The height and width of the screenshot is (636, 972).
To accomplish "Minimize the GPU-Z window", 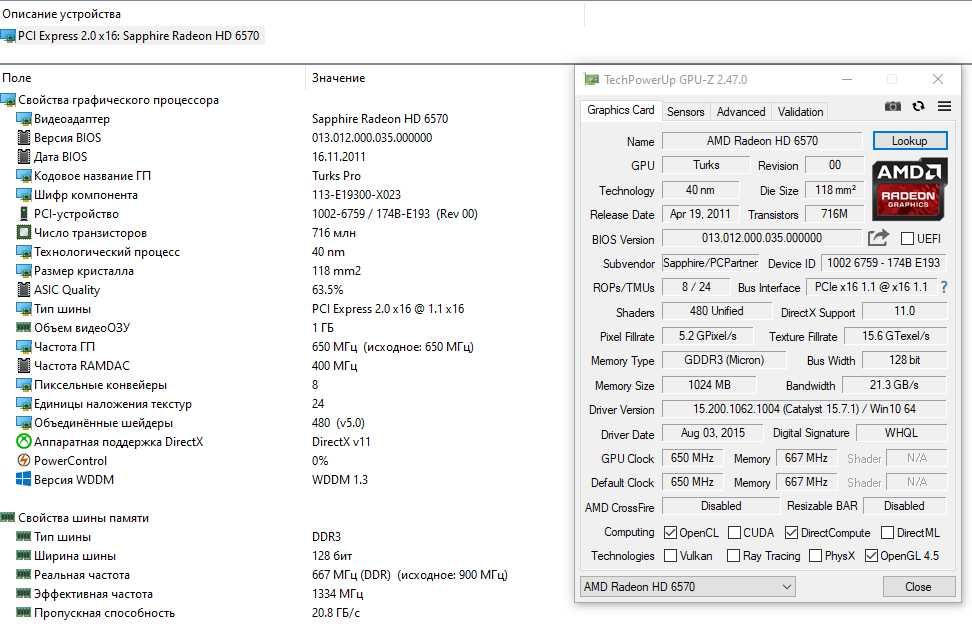I will 847,79.
